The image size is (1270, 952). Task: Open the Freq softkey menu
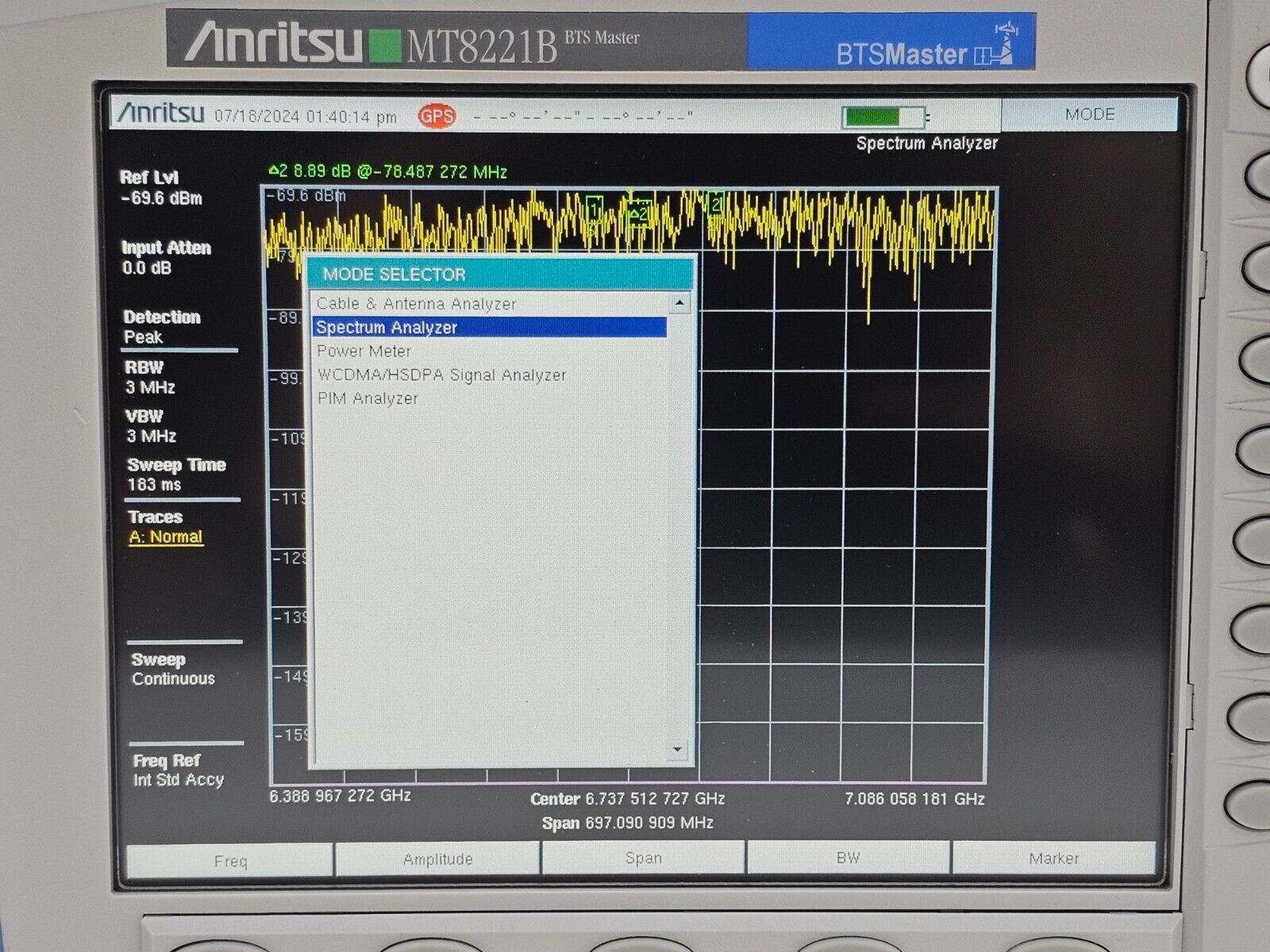click(x=230, y=861)
